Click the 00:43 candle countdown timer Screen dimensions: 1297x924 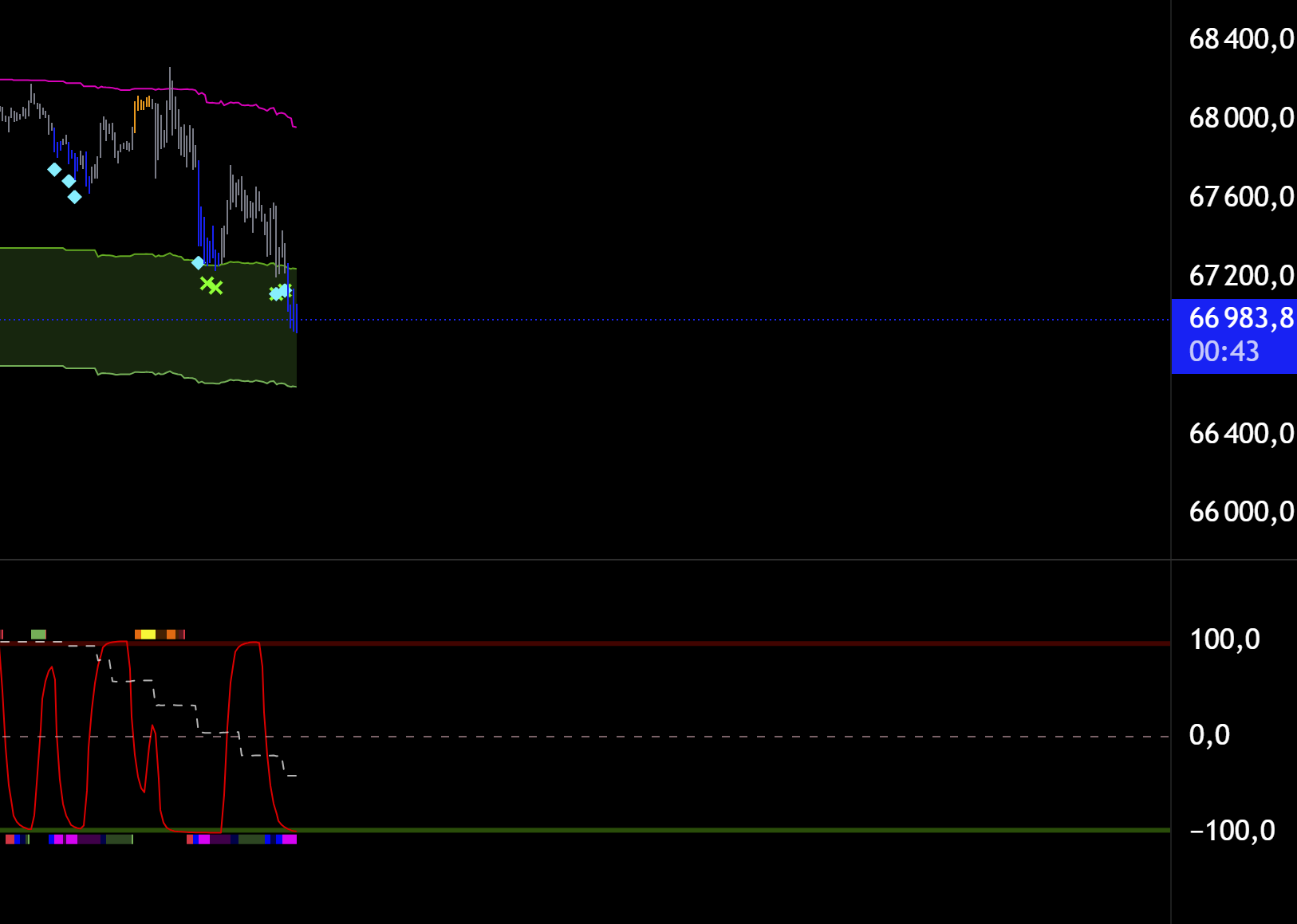coord(1224,352)
